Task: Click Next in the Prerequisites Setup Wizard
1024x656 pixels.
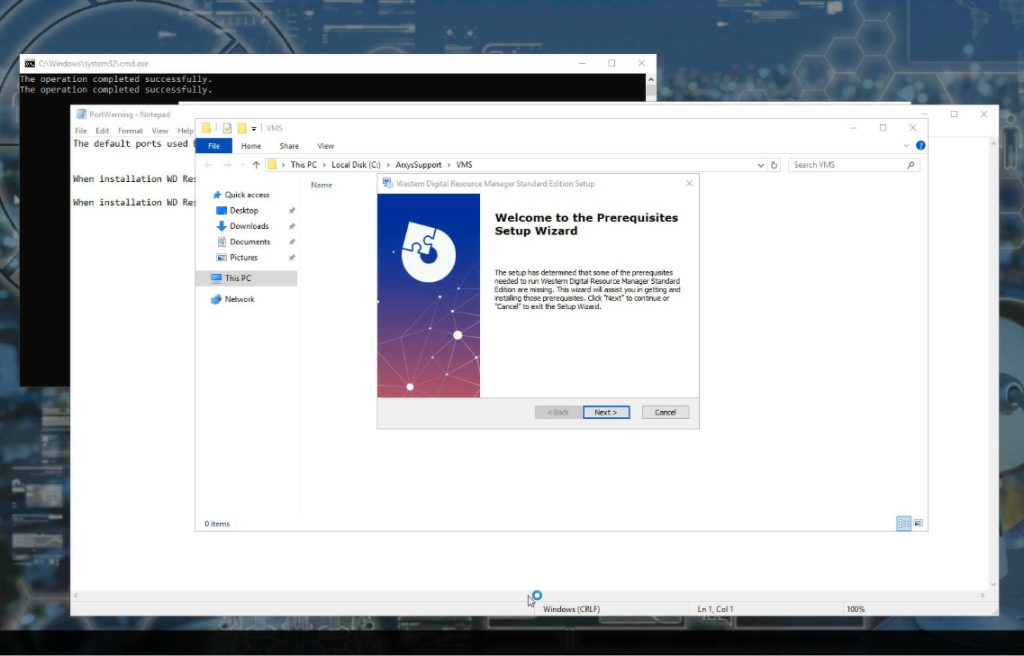Action: coord(606,412)
